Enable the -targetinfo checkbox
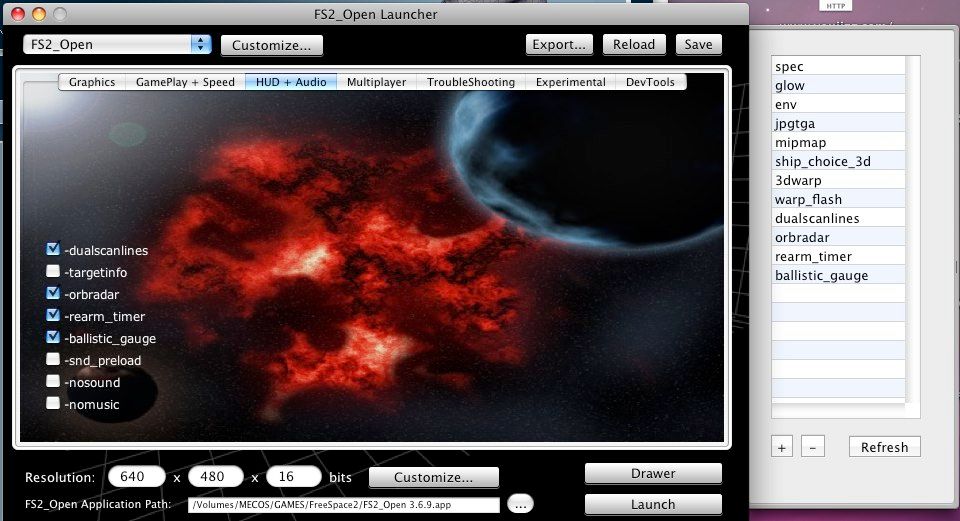Screen dimensions: 960x521 [x=53, y=271]
